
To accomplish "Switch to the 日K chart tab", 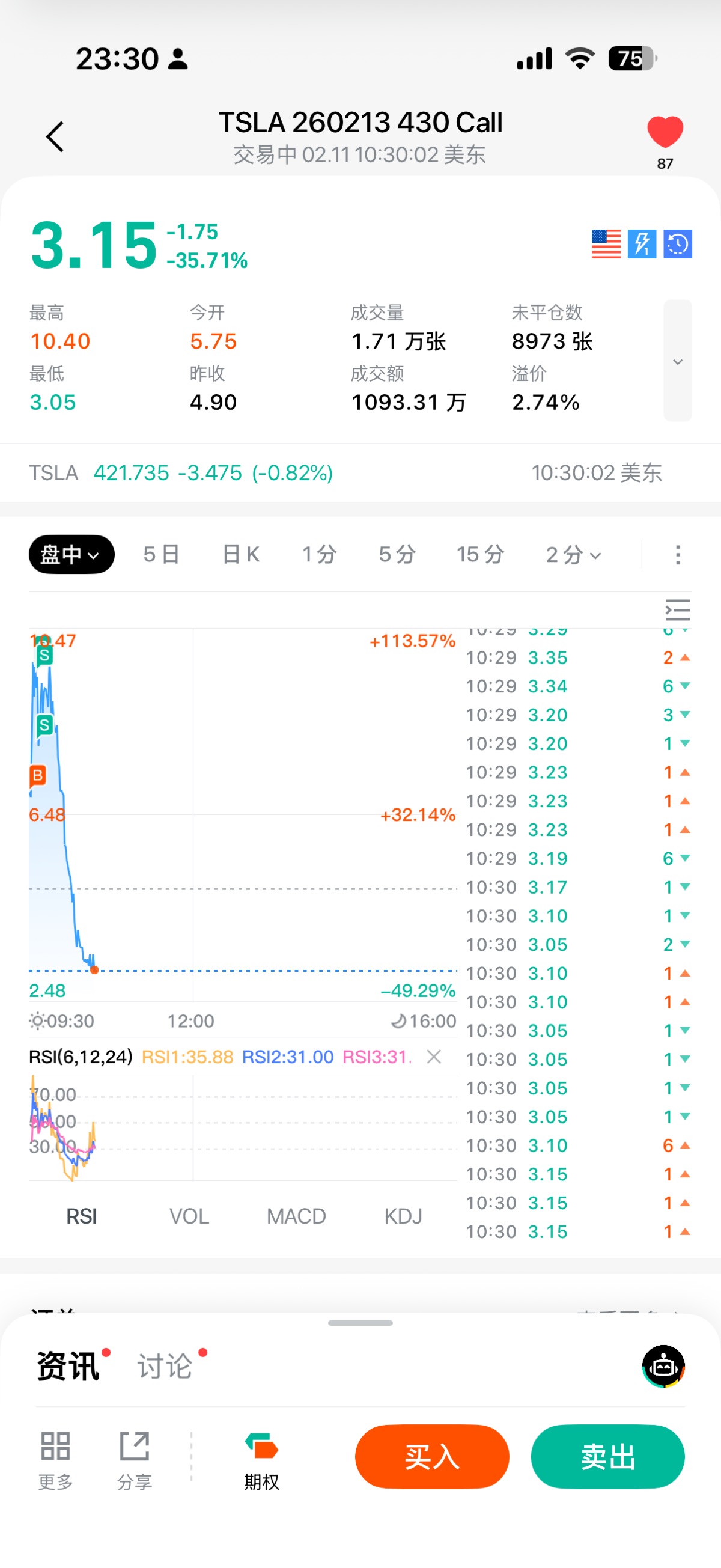I will pos(241,554).
